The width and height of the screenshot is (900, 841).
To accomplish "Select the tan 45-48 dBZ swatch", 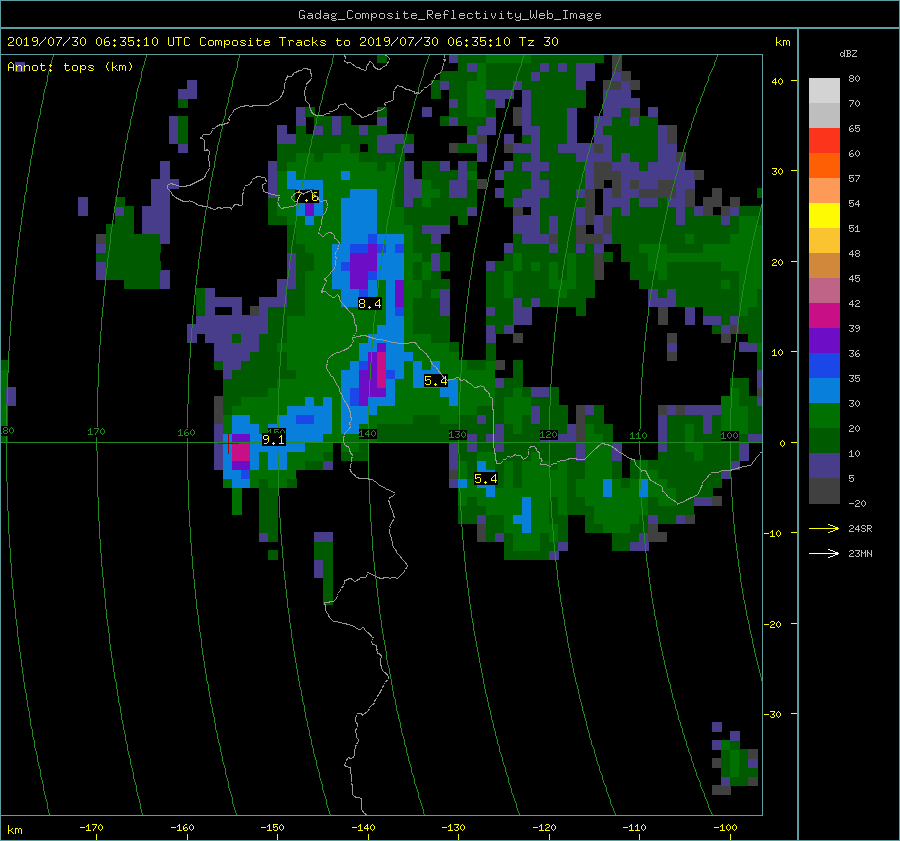I will tap(824, 265).
